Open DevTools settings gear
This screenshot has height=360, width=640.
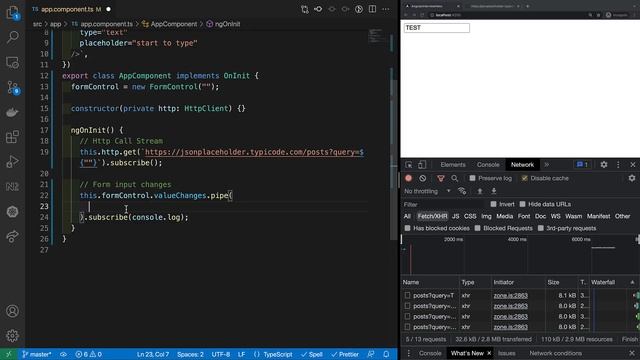[x=604, y=164]
